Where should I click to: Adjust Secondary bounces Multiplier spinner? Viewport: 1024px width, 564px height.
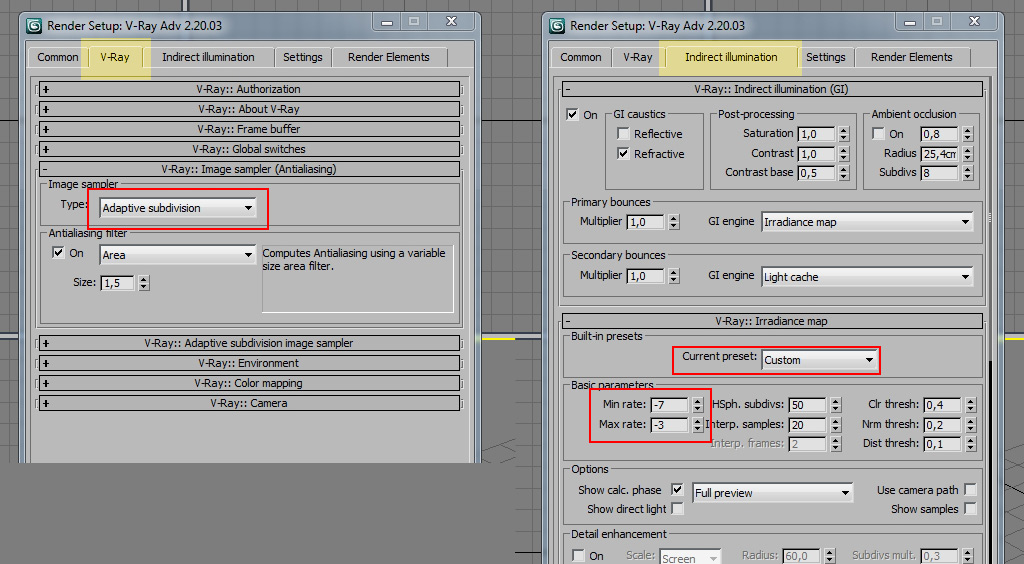(674, 276)
